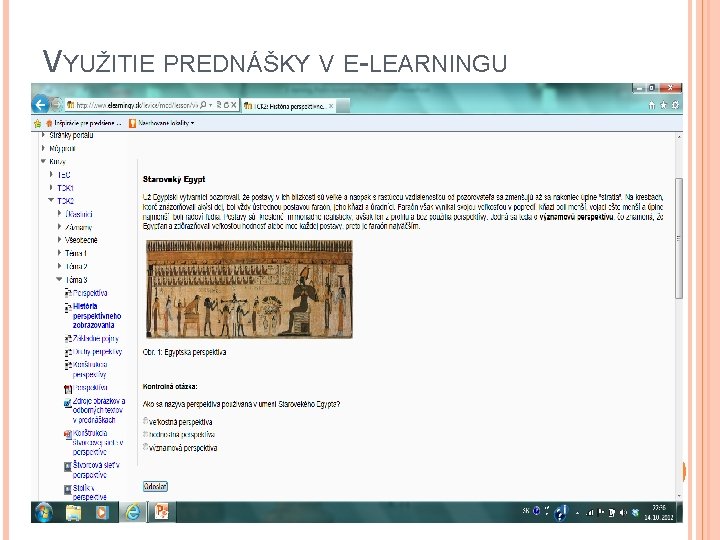Click the page vertical scrollbar thumb
The image size is (720, 540).
[679, 239]
